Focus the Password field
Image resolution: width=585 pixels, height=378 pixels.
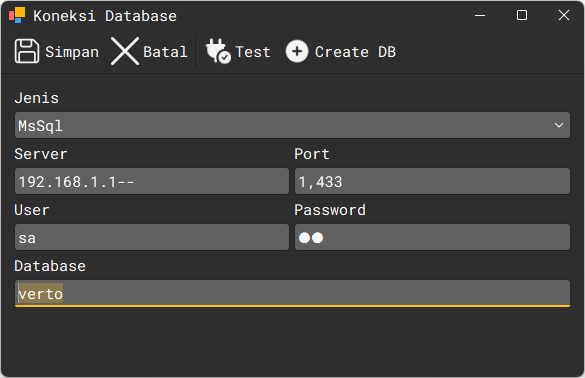432,237
